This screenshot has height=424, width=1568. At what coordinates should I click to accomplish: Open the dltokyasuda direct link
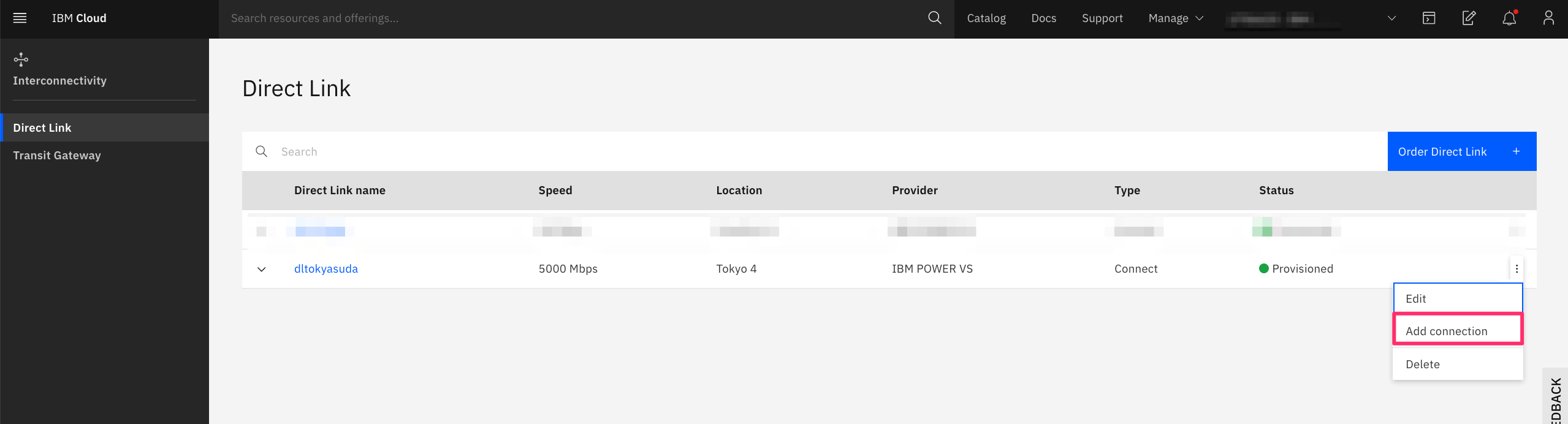(326, 269)
